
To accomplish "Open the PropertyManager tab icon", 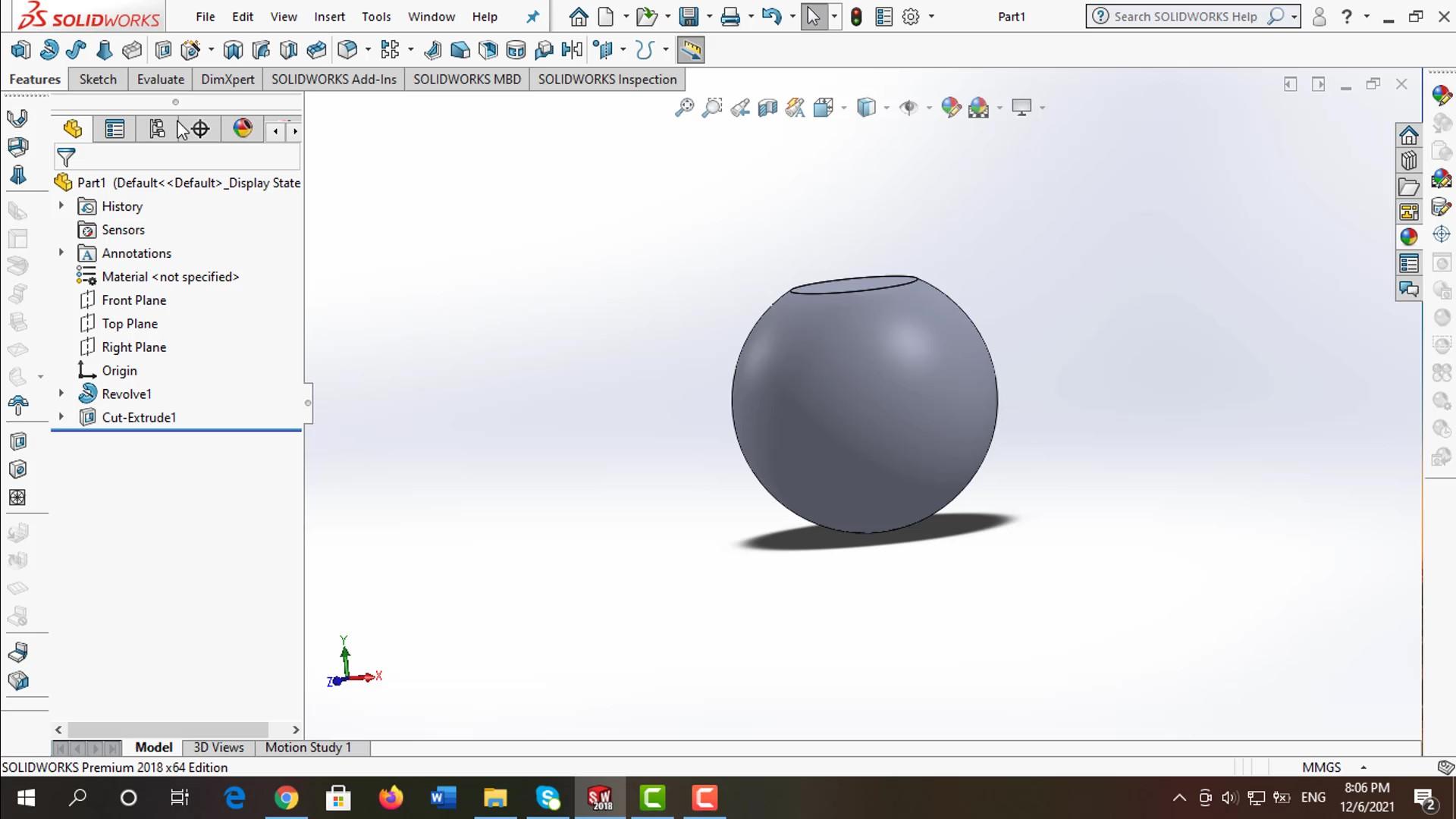I will point(115,130).
